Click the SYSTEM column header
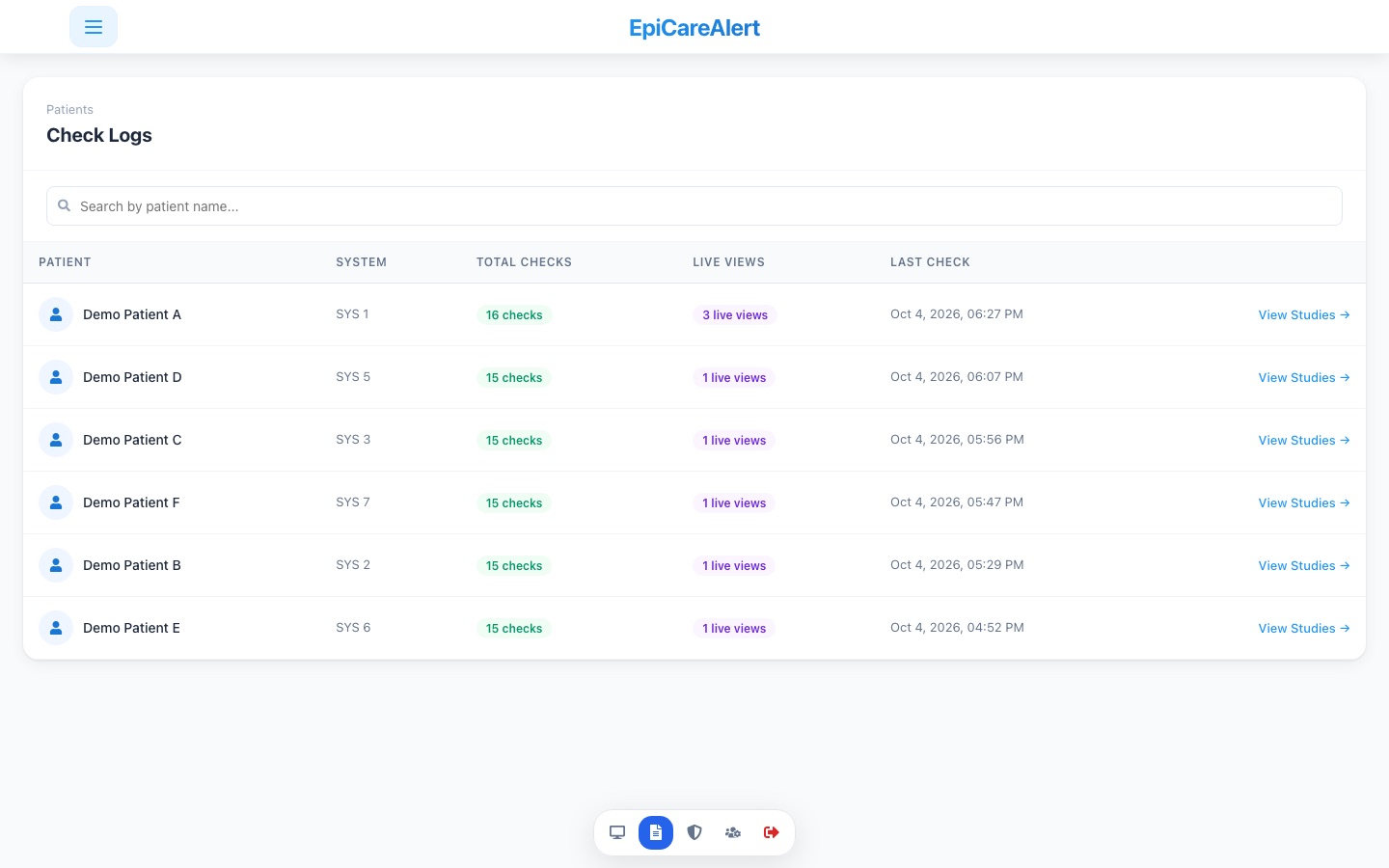Screen dimensions: 1389x868 pyautogui.click(x=361, y=262)
